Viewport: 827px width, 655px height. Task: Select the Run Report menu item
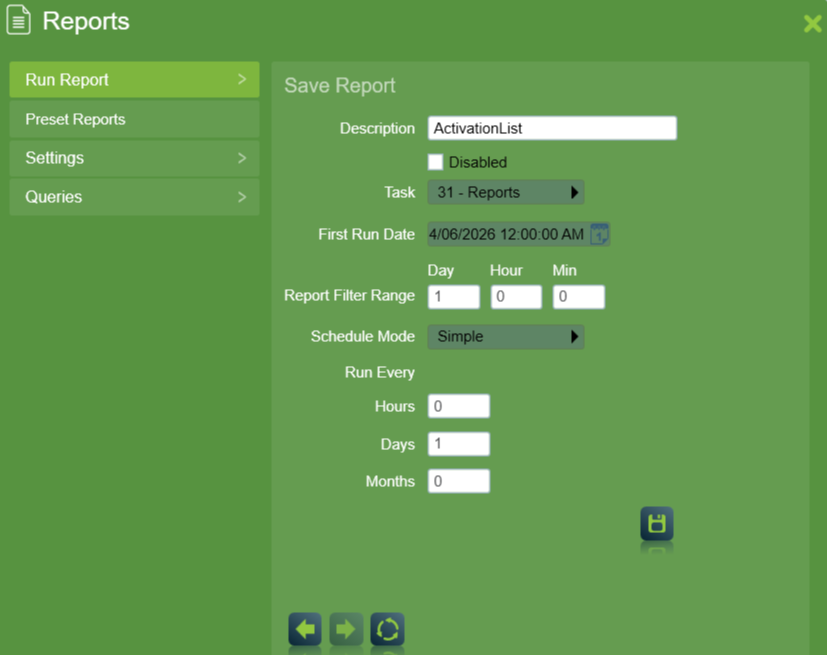point(134,80)
